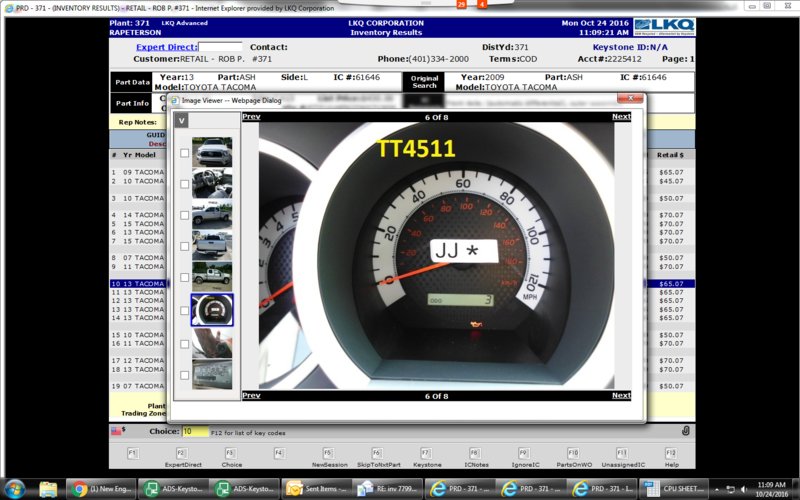Click the paperclip attachment icon
Image resolution: width=800 pixels, height=500 pixels.
[x=686, y=431]
